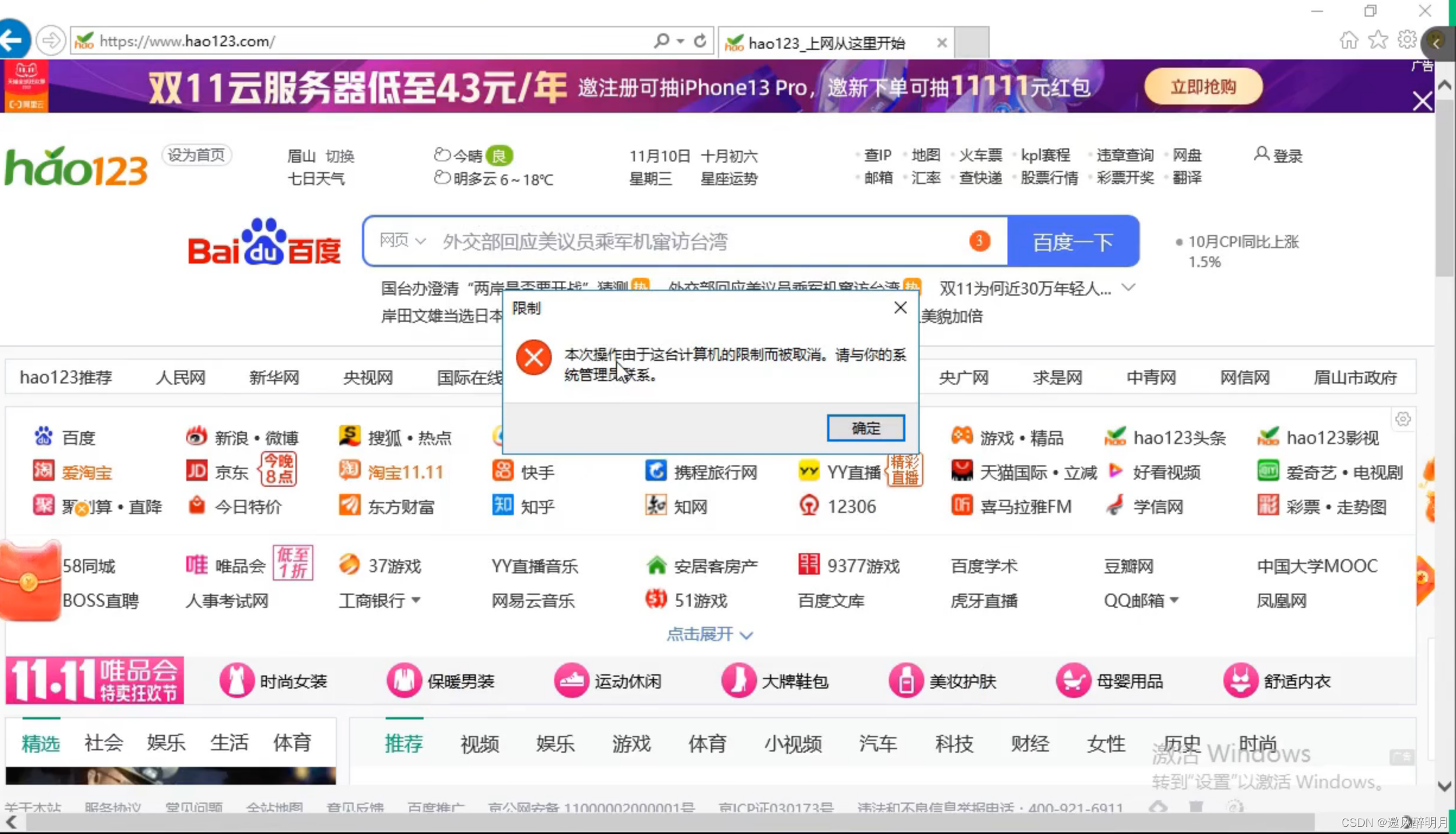
Task: Open 星座运势 link
Action: point(729,179)
